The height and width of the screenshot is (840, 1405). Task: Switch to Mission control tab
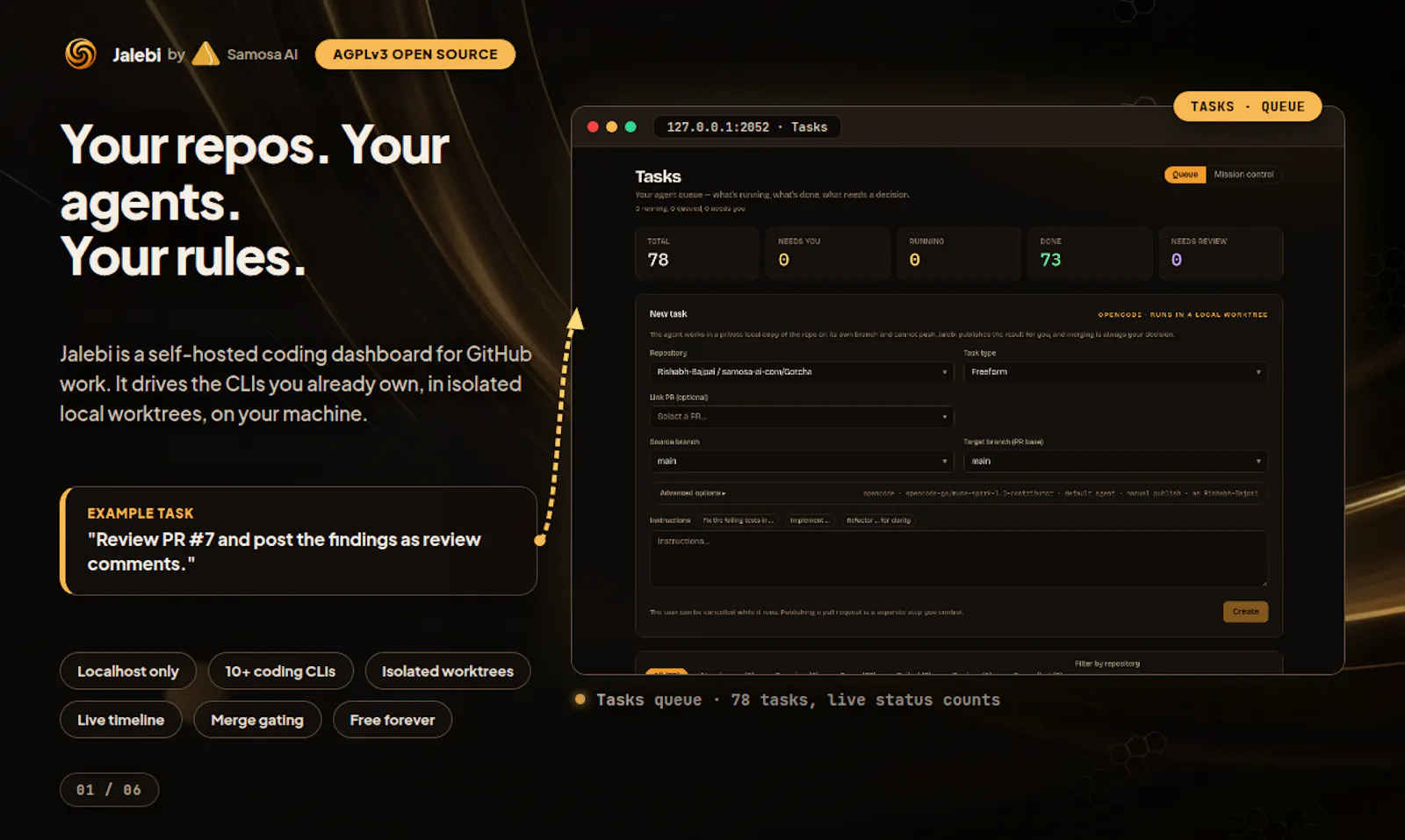tap(1243, 175)
